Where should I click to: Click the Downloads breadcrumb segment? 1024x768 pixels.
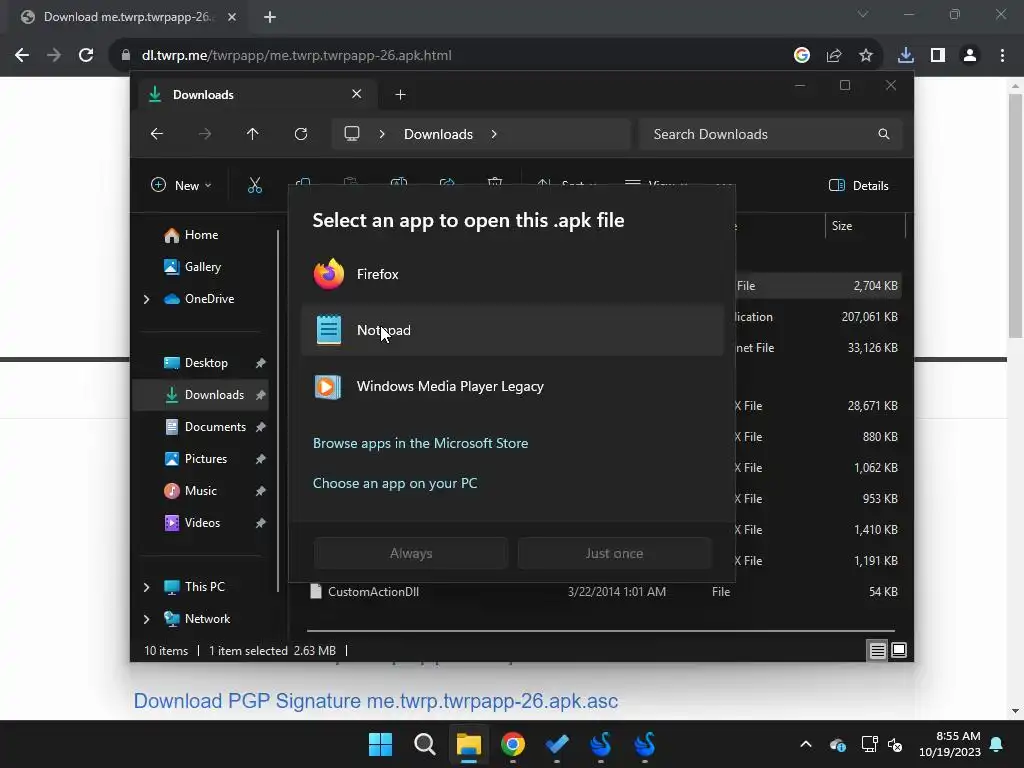(438, 134)
